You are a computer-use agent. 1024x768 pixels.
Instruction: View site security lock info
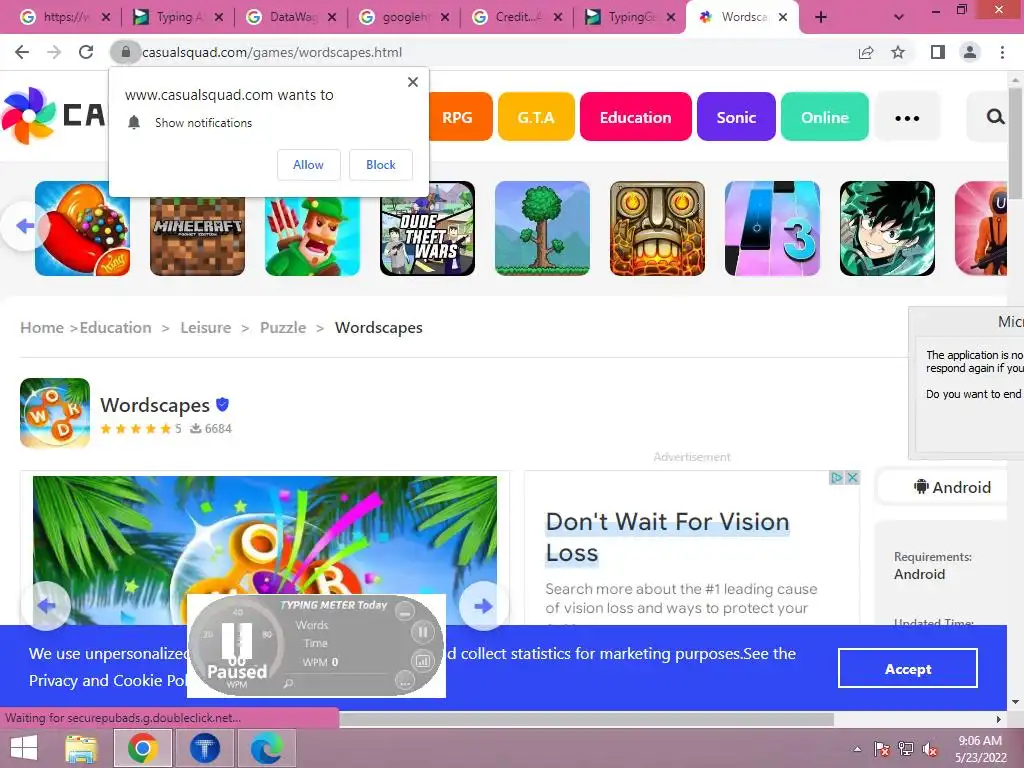(125, 52)
